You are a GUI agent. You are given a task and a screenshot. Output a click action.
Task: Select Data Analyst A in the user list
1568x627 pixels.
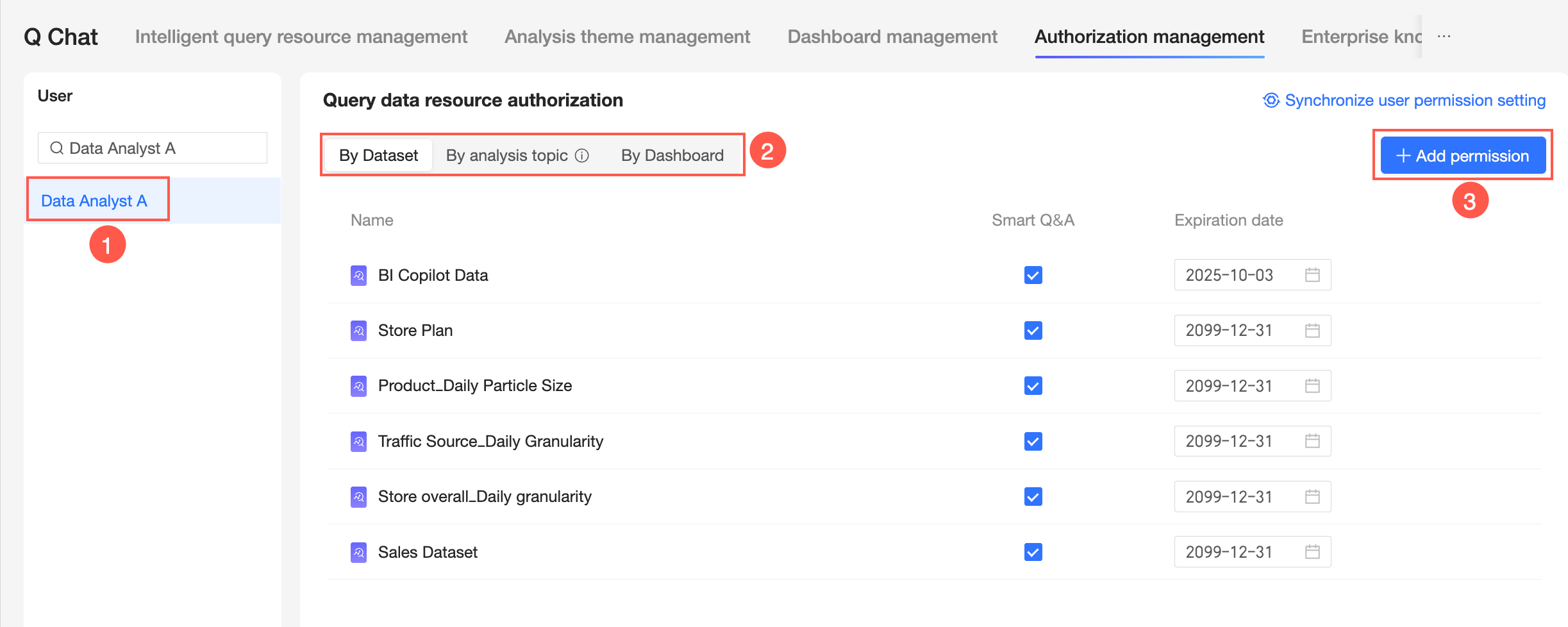pyautogui.click(x=94, y=201)
